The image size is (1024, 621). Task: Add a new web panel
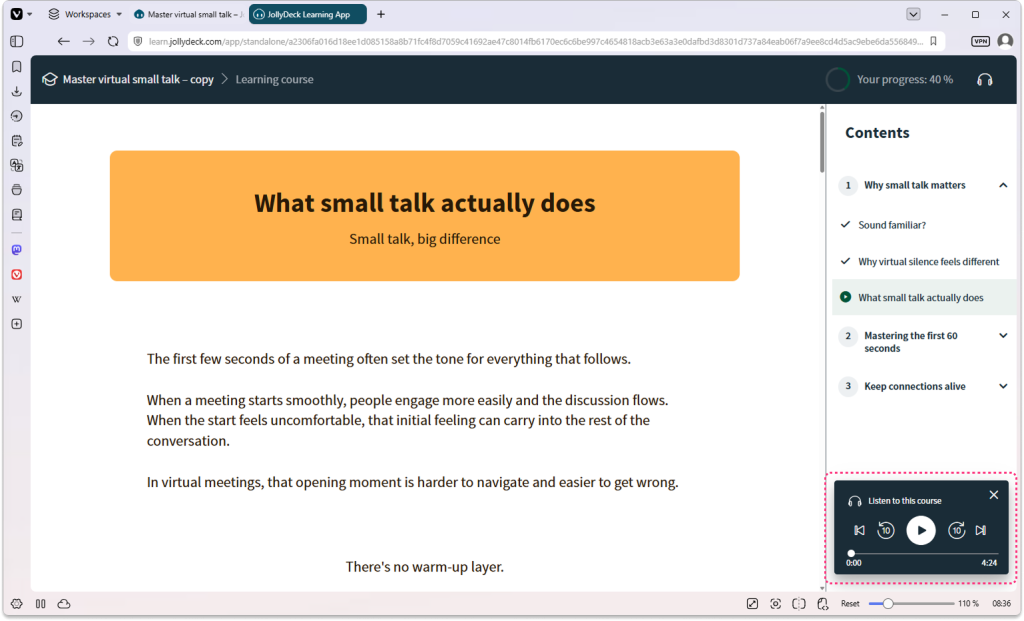[17, 324]
